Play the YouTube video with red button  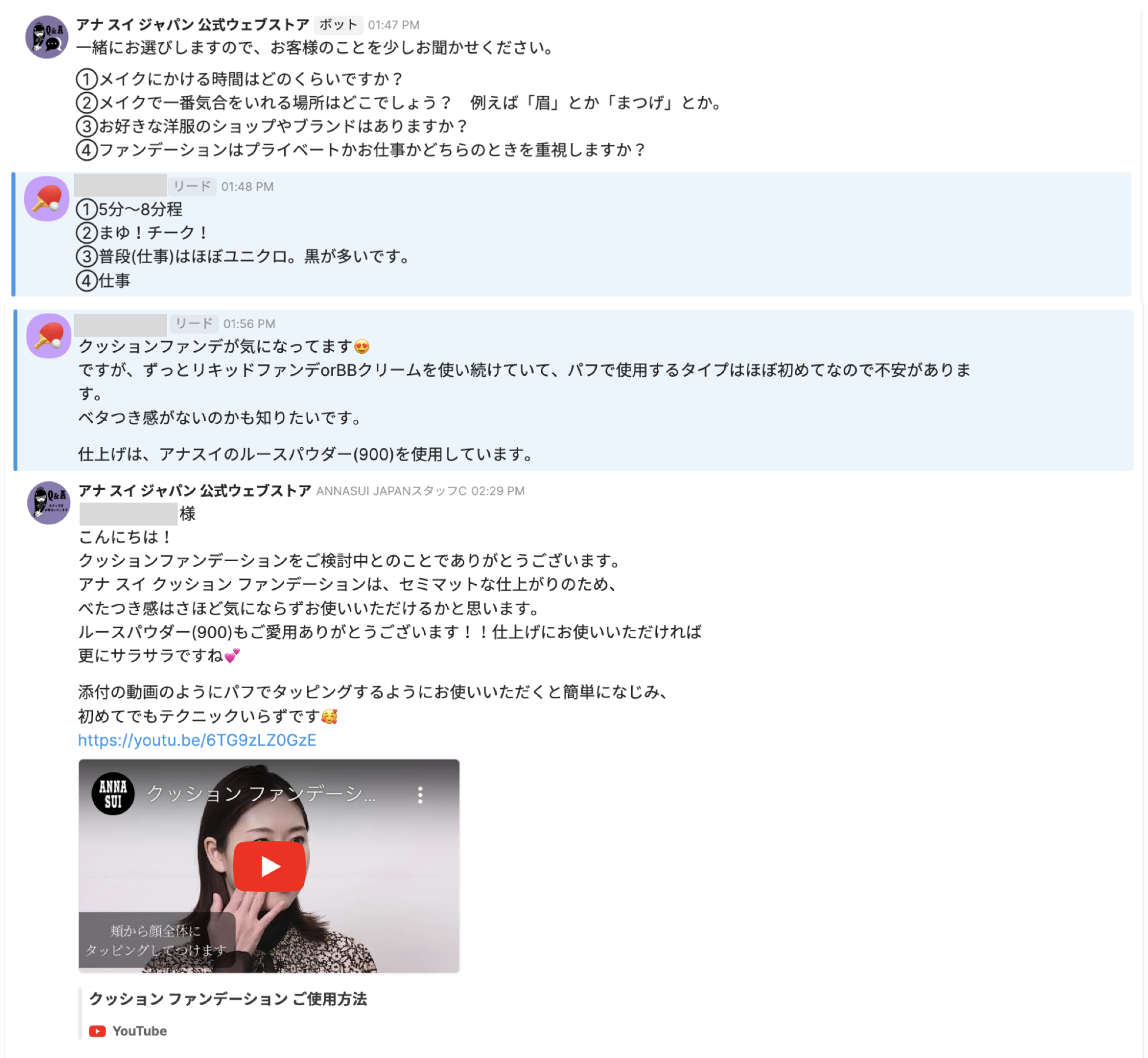tap(269, 866)
